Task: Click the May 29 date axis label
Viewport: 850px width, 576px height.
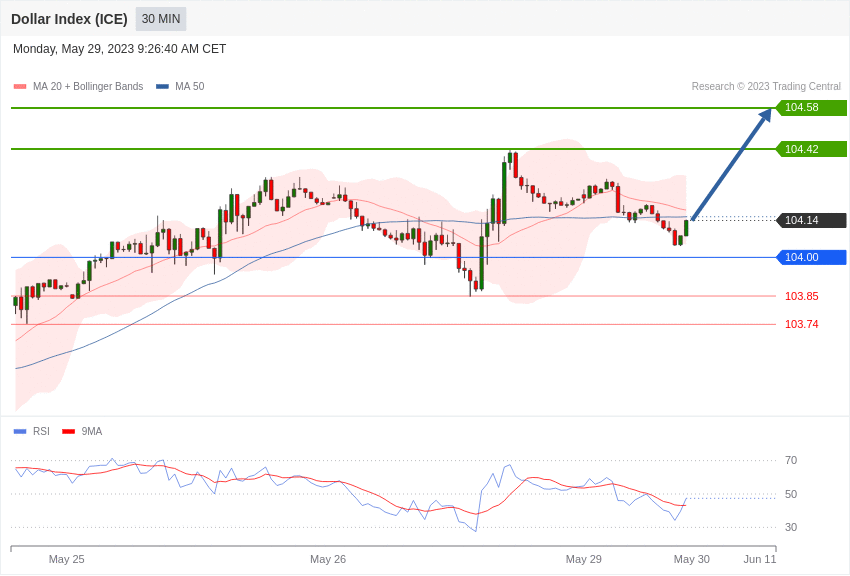Action: 584,559
